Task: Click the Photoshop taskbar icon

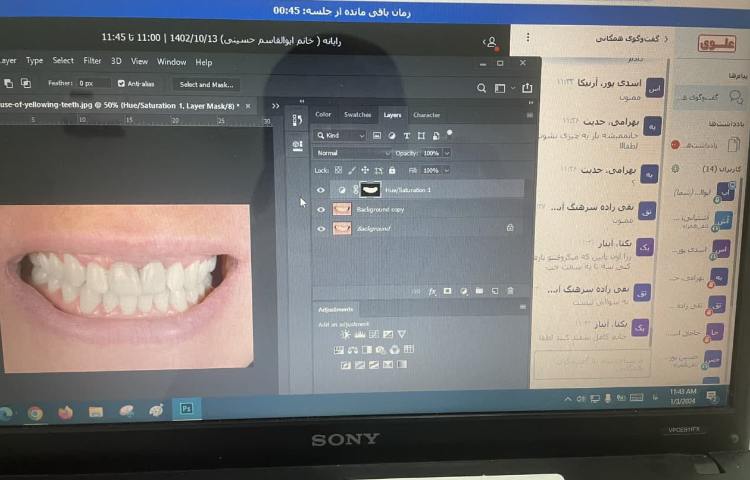Action: (187, 409)
